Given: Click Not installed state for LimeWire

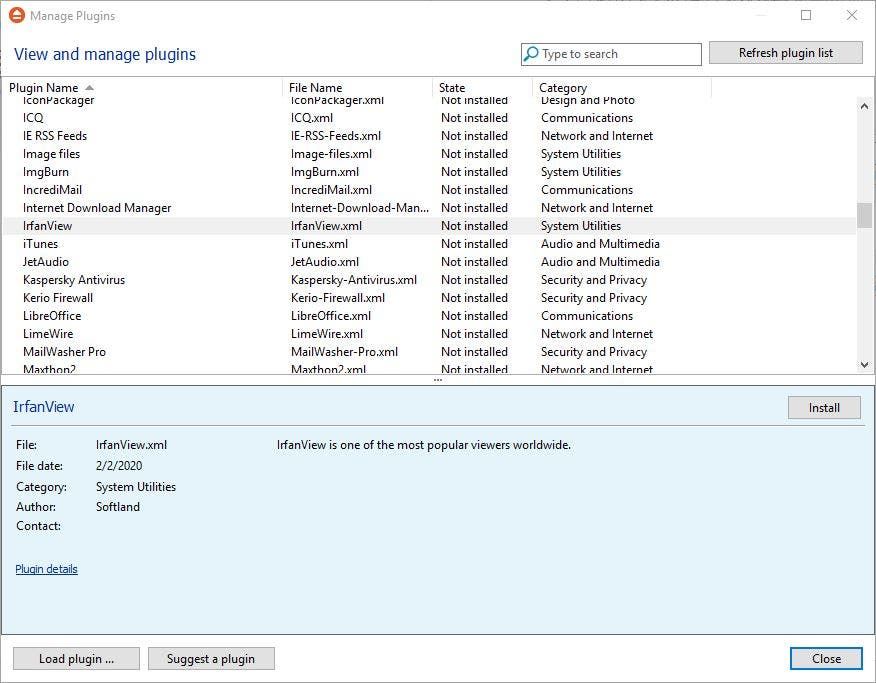Looking at the screenshot, I should click(x=474, y=333).
